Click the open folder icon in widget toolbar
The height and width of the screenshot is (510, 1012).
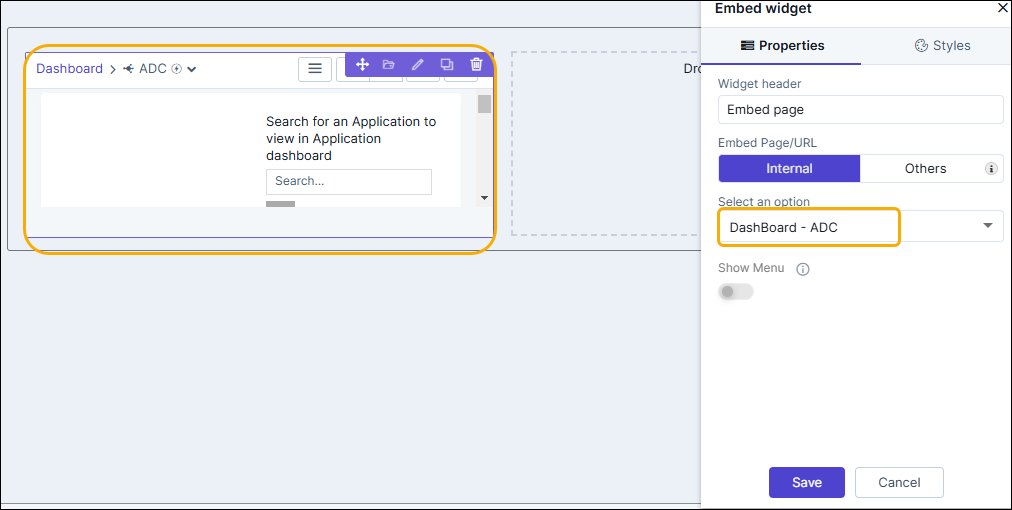pyautogui.click(x=388, y=64)
